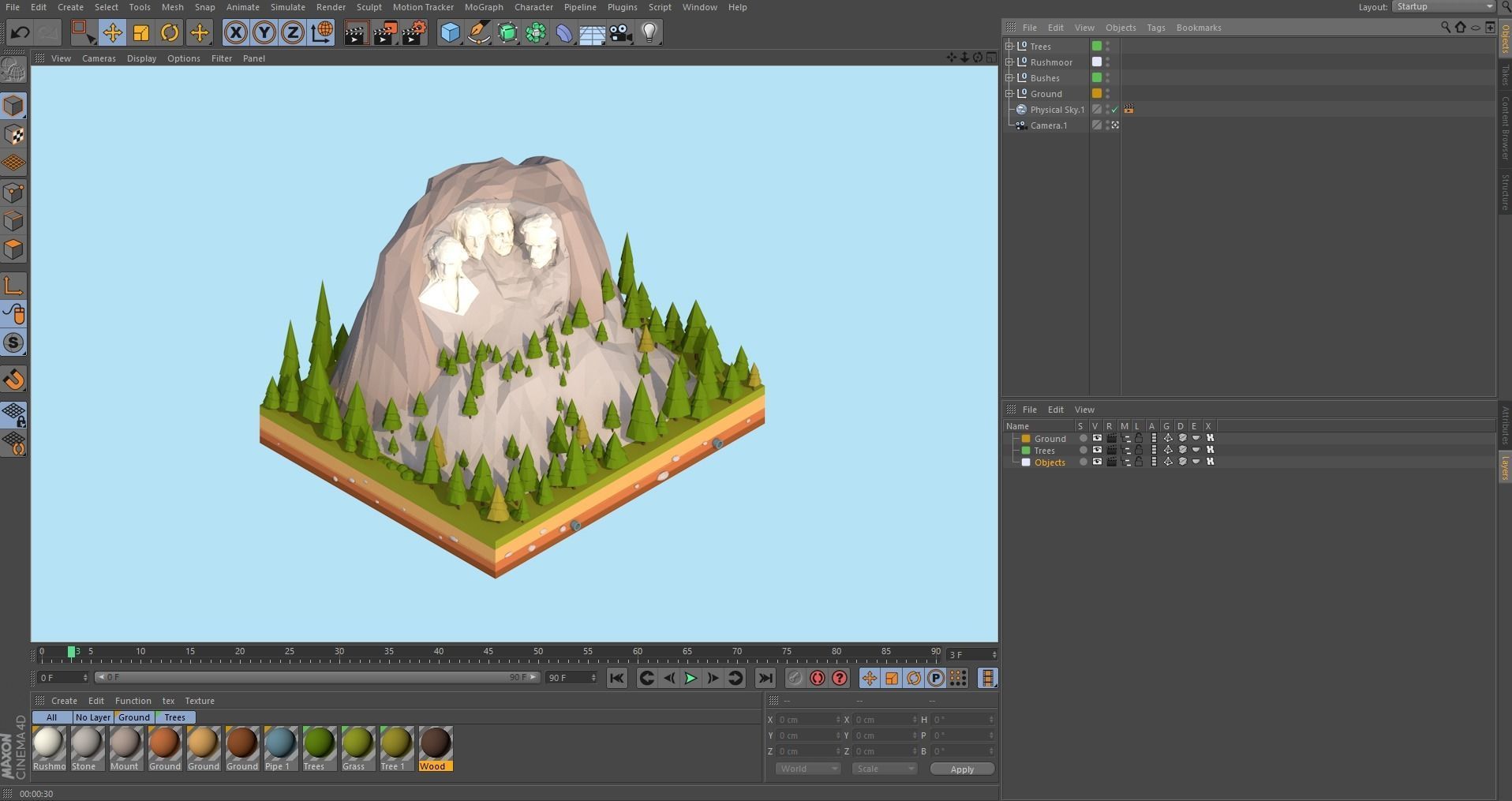The image size is (1512, 801).
Task: Select the Wood material swatch
Action: point(435,749)
